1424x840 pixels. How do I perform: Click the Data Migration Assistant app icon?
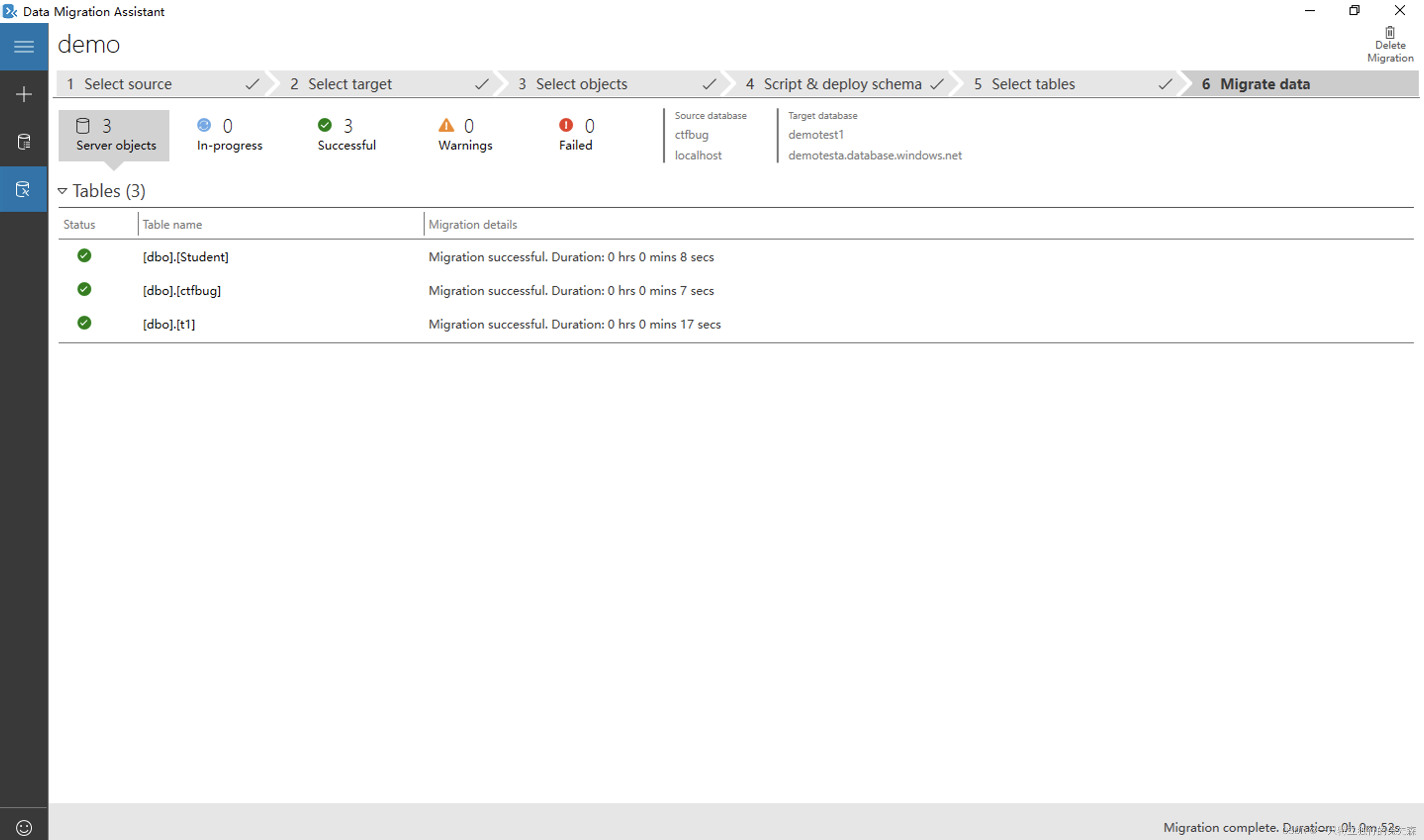click(x=9, y=11)
